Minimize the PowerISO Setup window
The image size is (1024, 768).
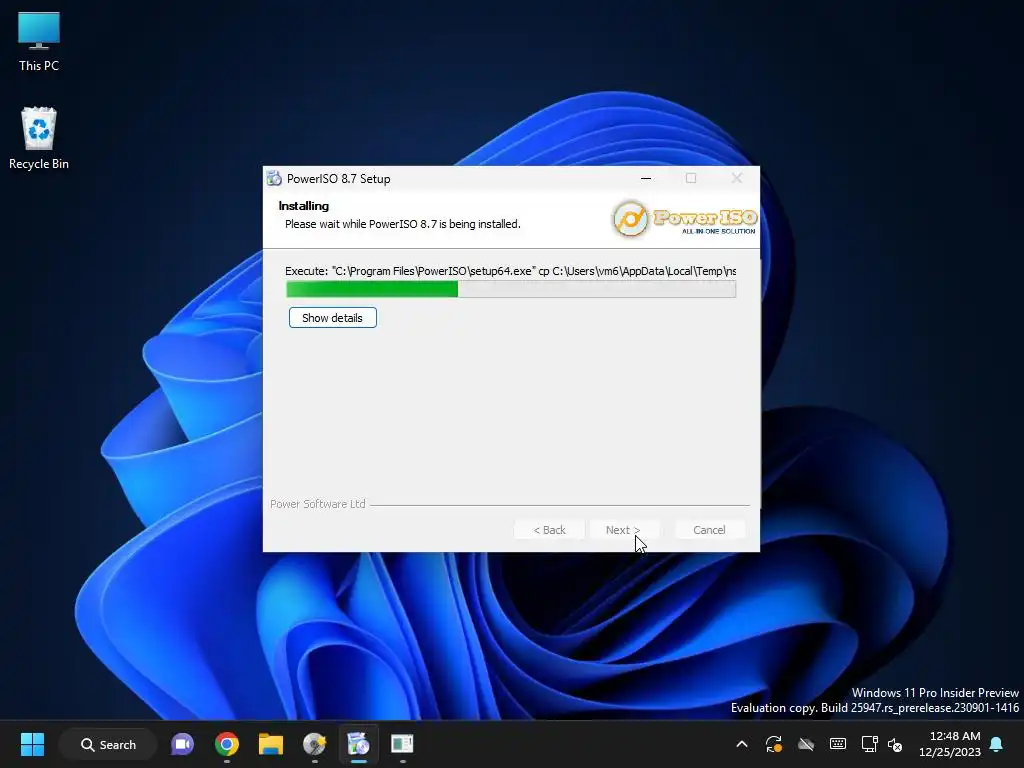click(x=646, y=178)
